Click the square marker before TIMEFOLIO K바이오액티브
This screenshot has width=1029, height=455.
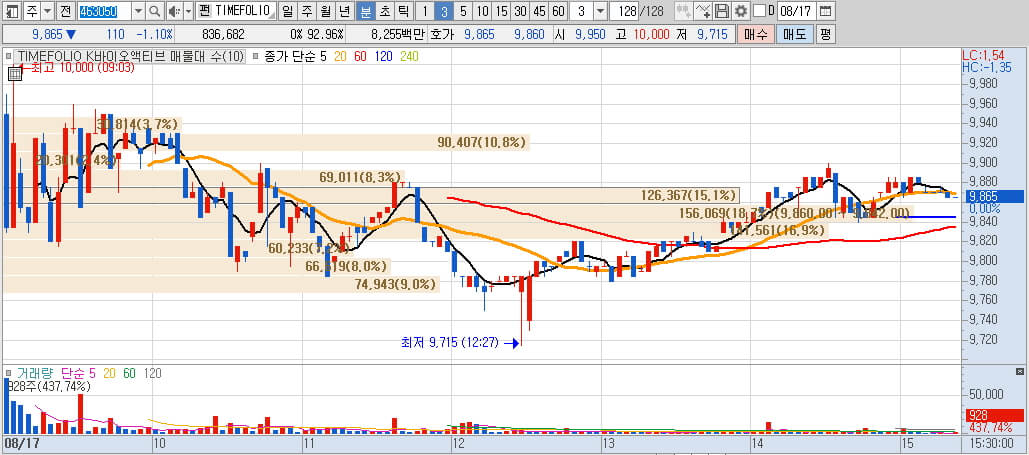[9, 56]
